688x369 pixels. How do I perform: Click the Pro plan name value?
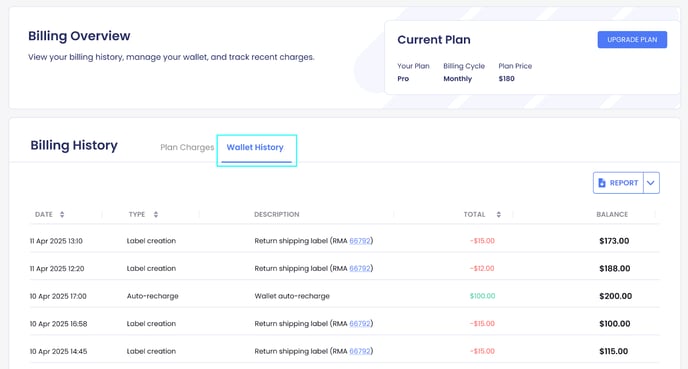tap(403, 79)
